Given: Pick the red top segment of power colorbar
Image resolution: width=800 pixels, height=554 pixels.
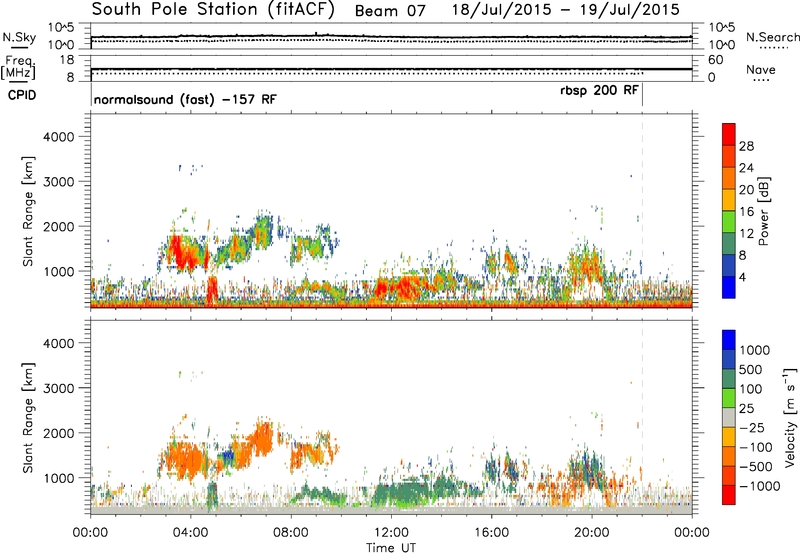Looking at the screenshot, I should pyautogui.click(x=729, y=135).
